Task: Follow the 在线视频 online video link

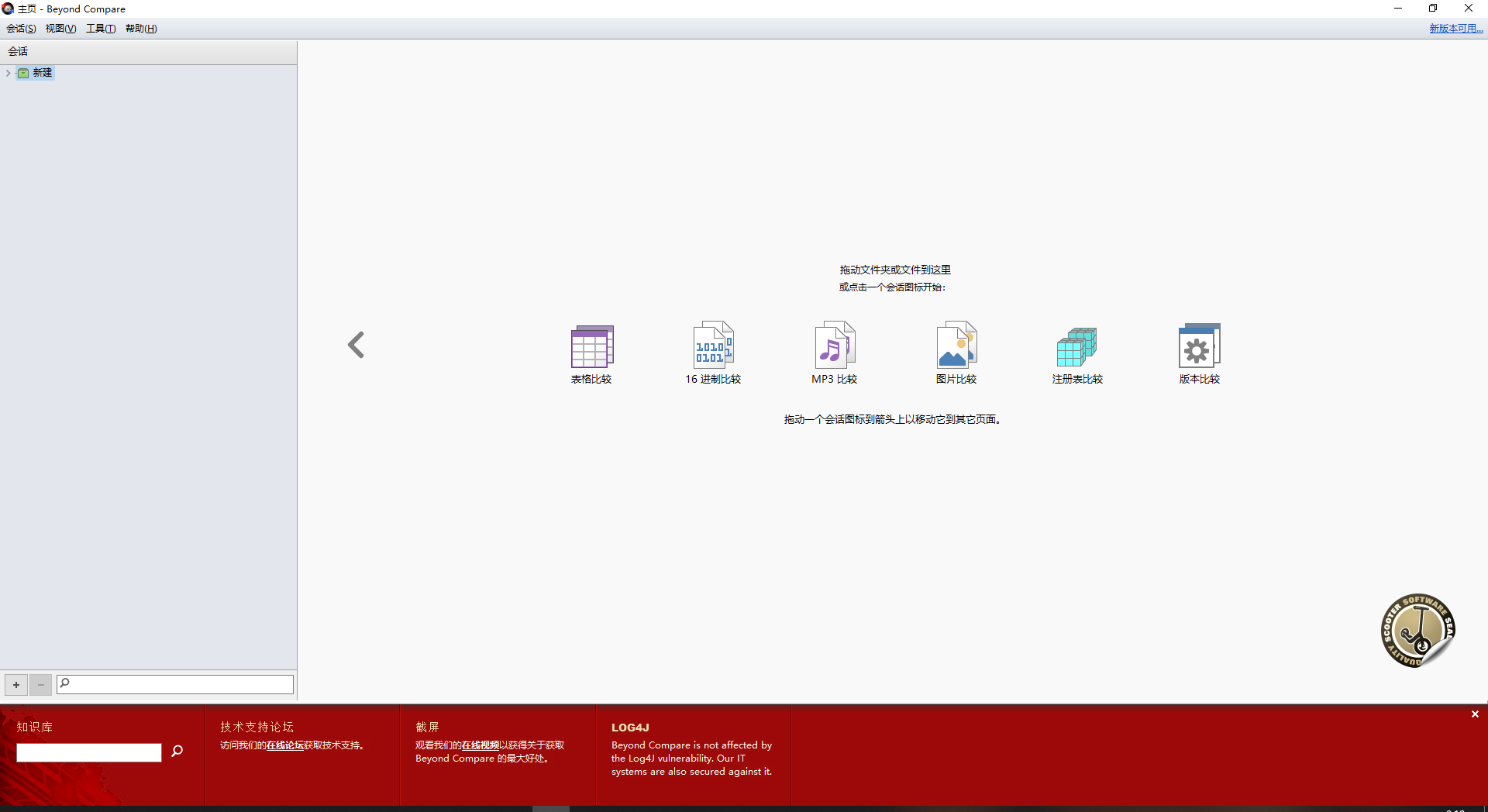Action: 480,745
